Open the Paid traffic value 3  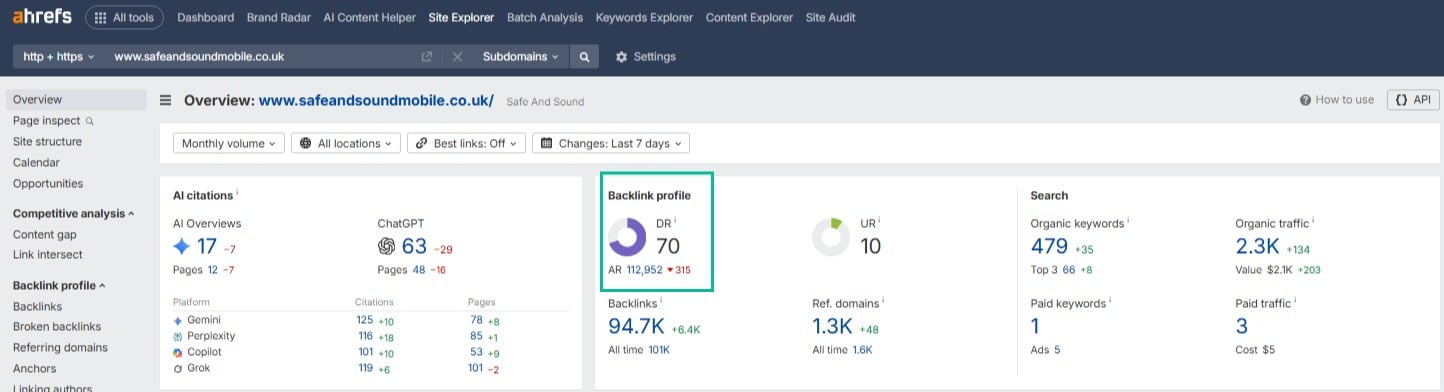(1242, 326)
